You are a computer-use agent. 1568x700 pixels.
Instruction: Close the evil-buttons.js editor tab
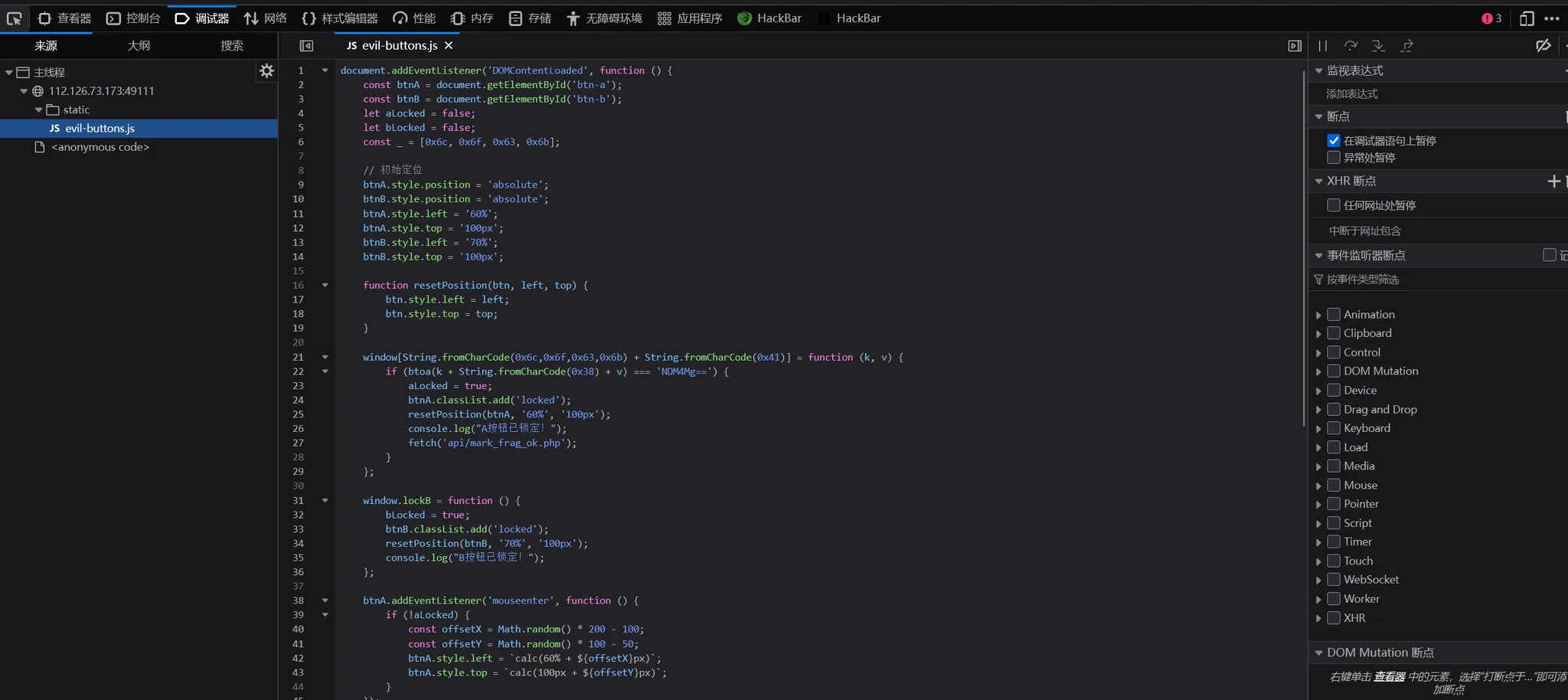click(449, 46)
